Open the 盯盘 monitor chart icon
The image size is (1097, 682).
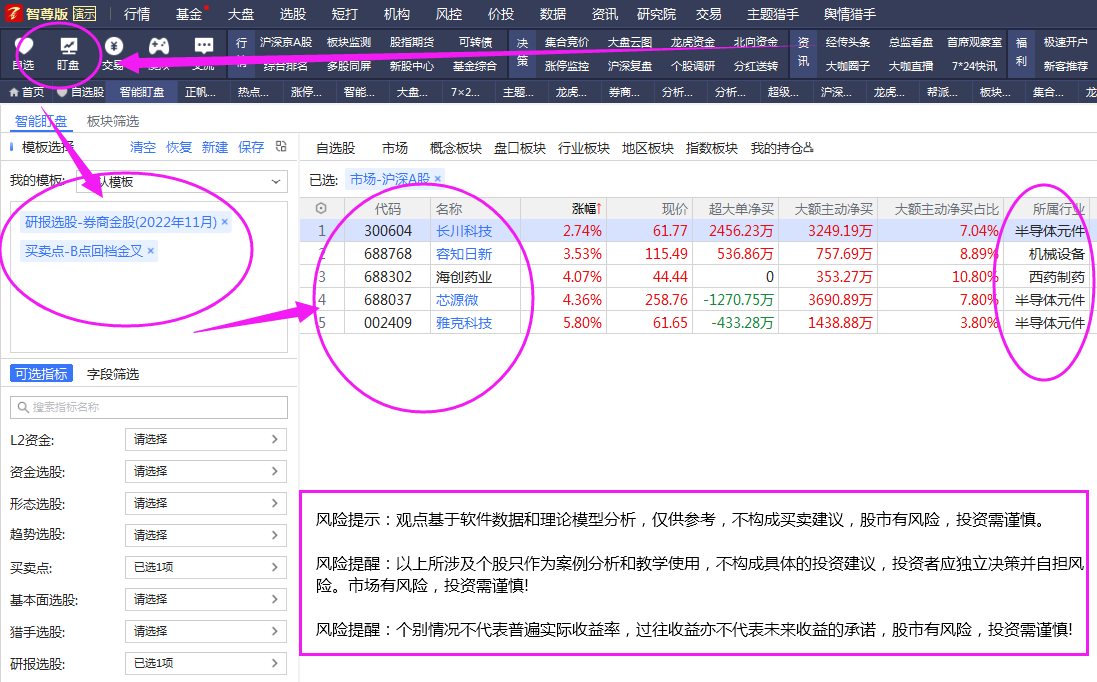(x=68, y=46)
